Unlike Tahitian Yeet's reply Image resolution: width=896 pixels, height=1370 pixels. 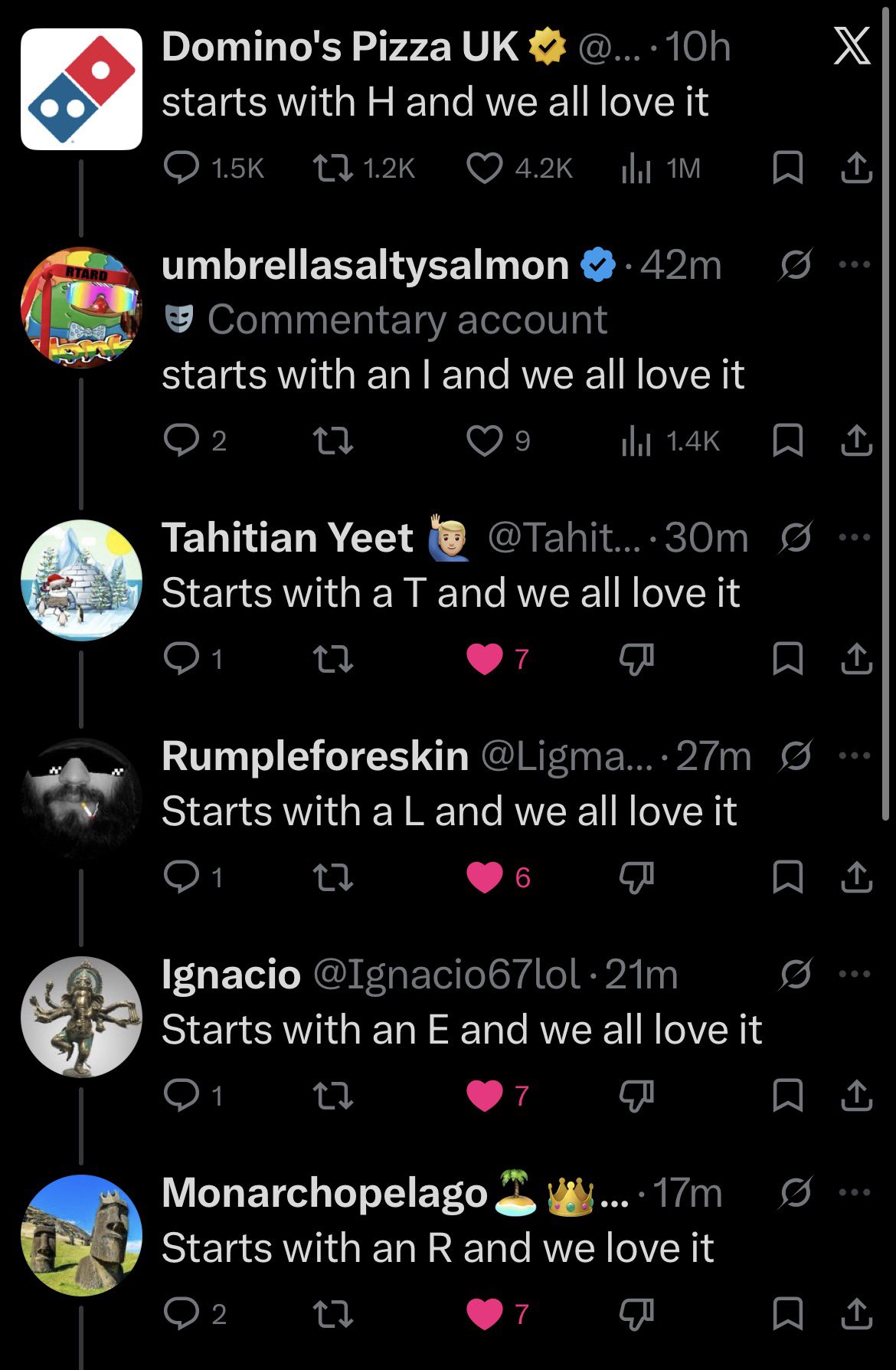coord(485,659)
